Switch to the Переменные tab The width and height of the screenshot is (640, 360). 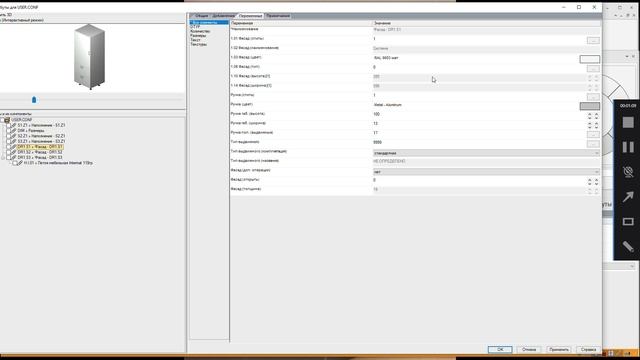pyautogui.click(x=250, y=16)
